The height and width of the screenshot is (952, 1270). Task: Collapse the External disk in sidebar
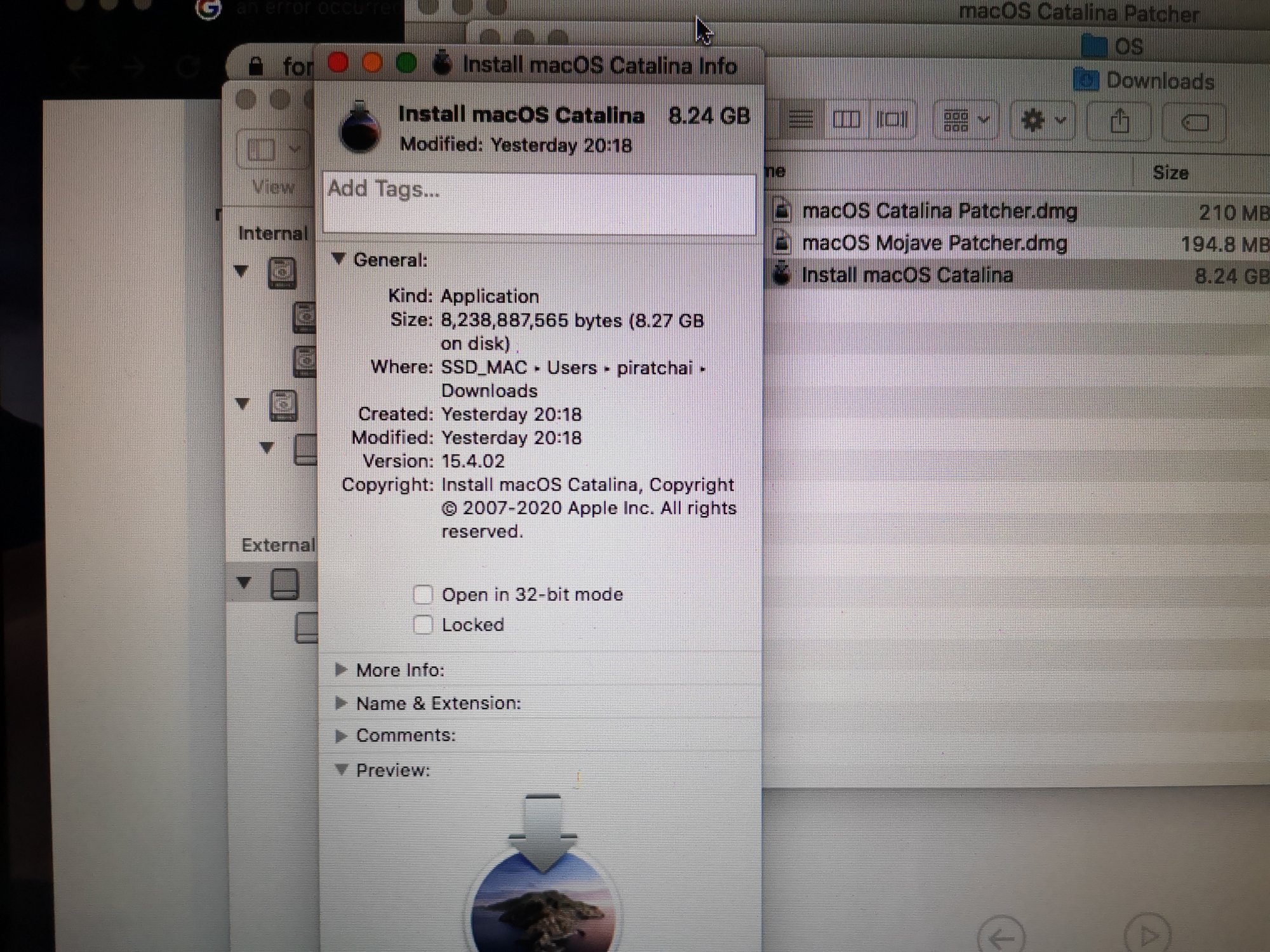[x=244, y=581]
